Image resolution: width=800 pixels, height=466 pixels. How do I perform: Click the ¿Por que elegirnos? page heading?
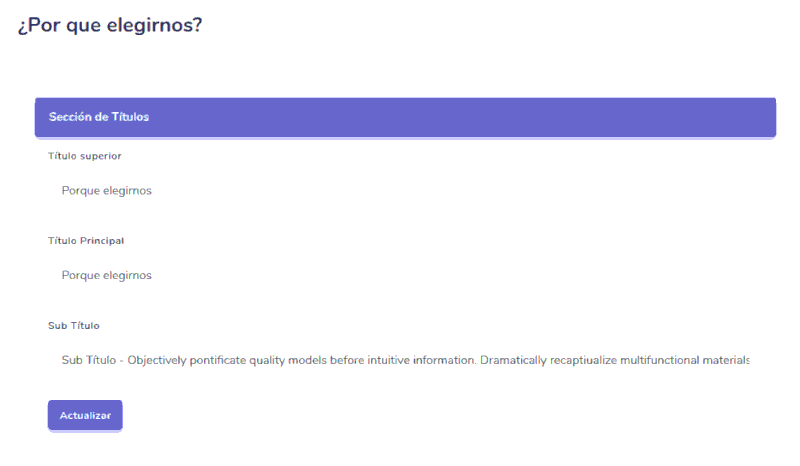pyautogui.click(x=110, y=25)
